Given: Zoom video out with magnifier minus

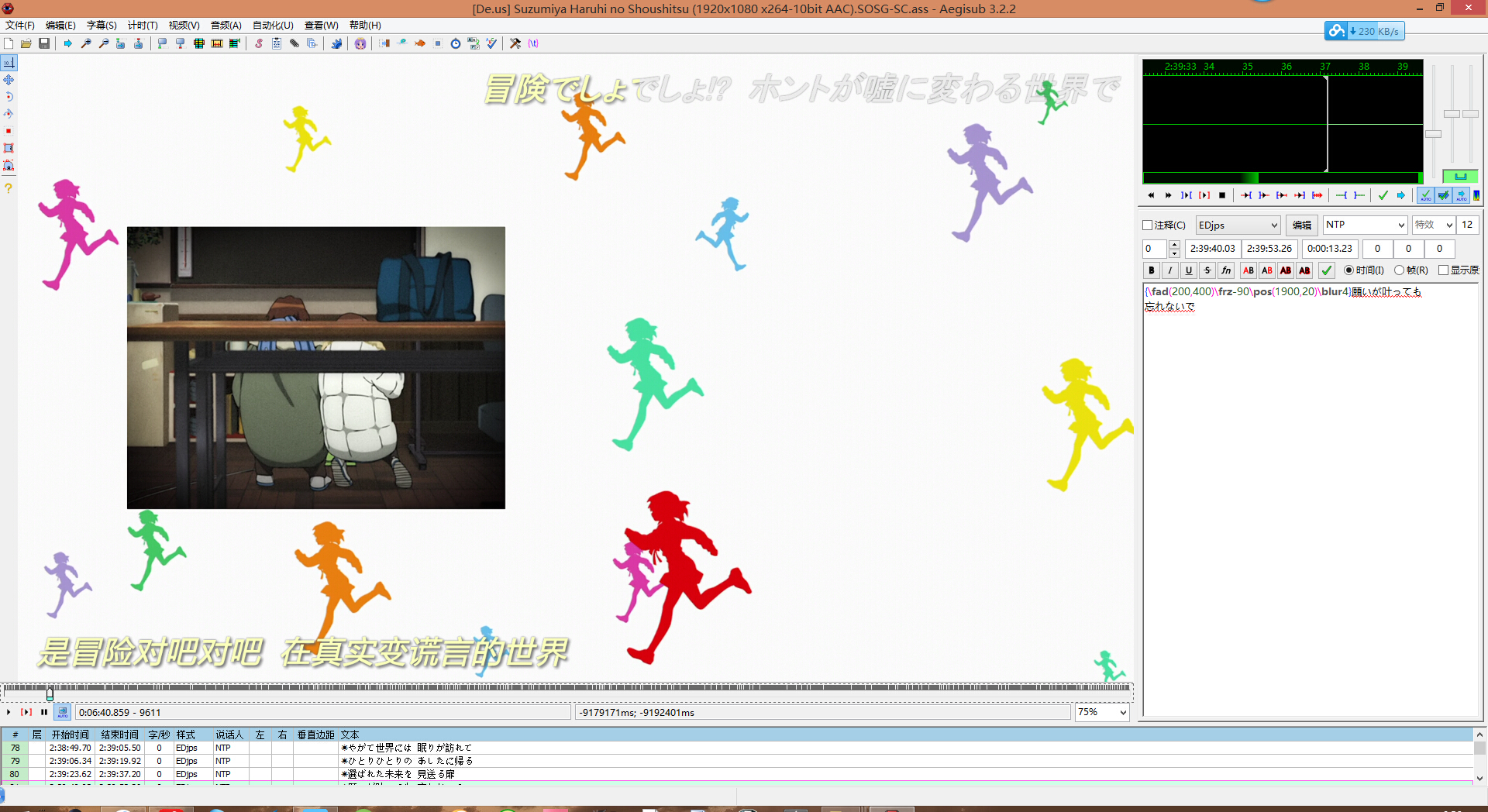Looking at the screenshot, I should click(x=104, y=43).
